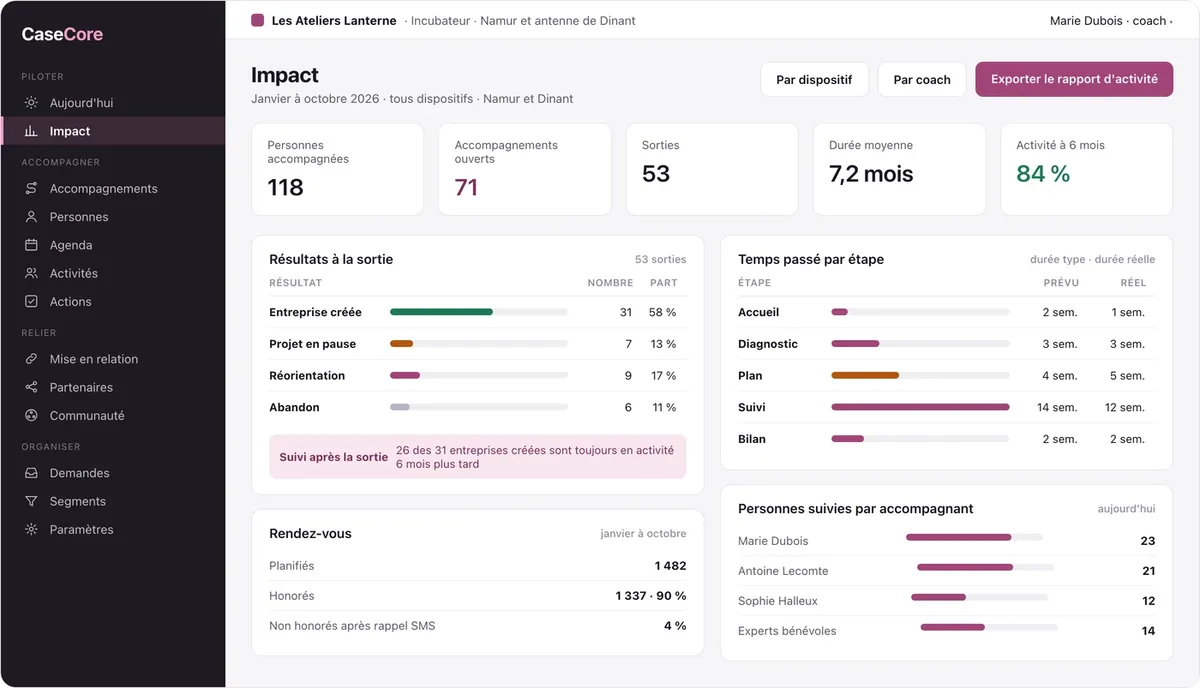Click the sun icon beside Aujourd'hui
This screenshot has height=688, width=1200.
[x=31, y=103]
